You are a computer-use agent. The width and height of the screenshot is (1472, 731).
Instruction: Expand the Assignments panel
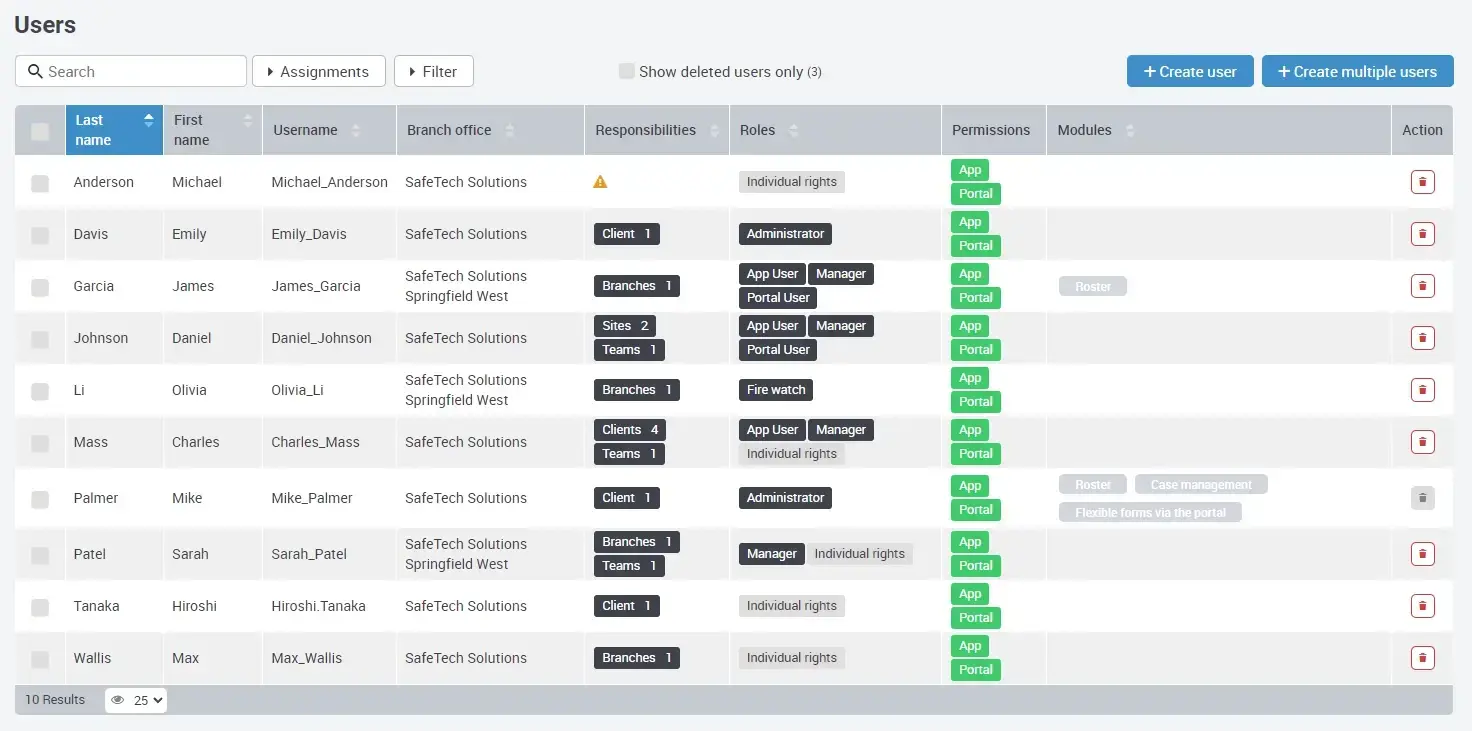(318, 71)
